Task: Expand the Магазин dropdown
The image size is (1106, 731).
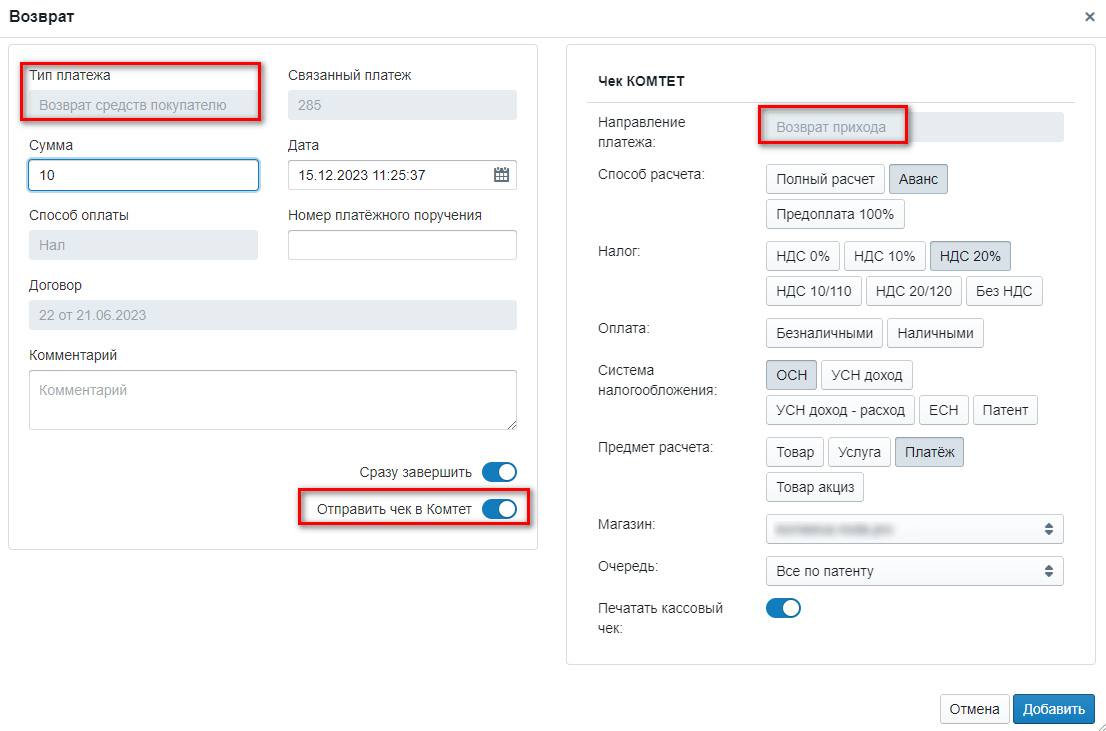Action: click(x=914, y=528)
